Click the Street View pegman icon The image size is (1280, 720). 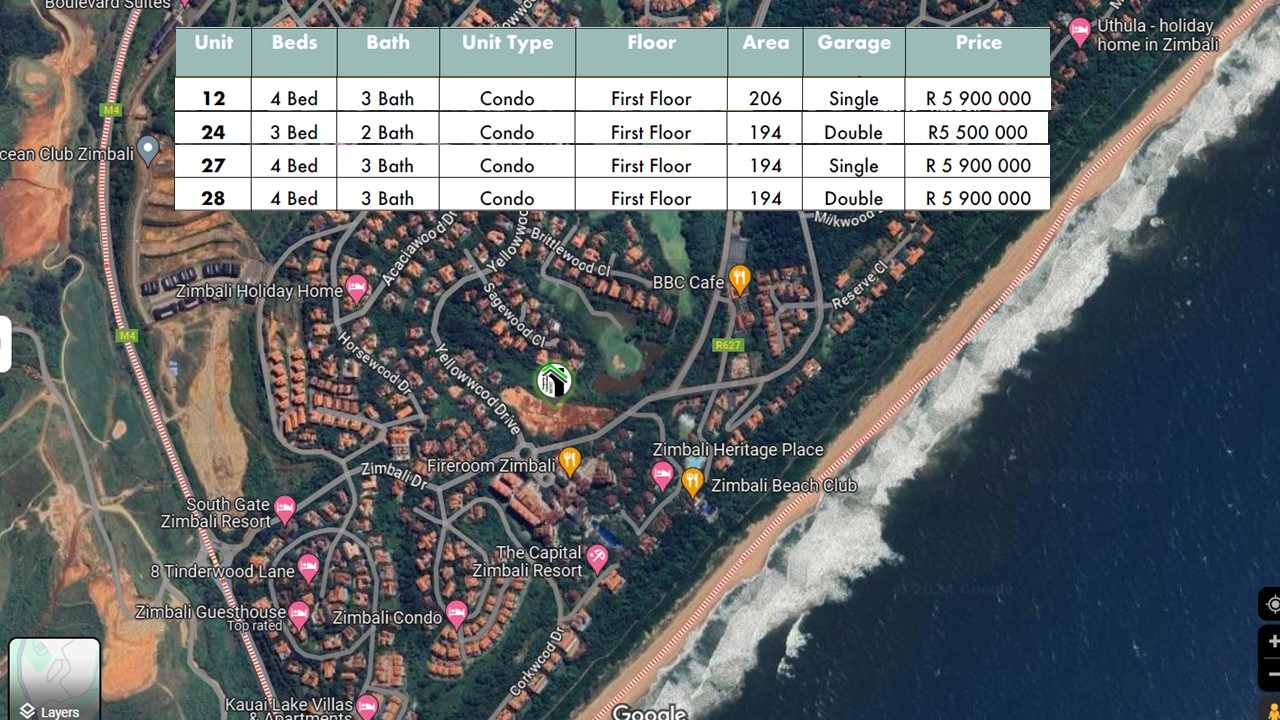tap(1272, 708)
